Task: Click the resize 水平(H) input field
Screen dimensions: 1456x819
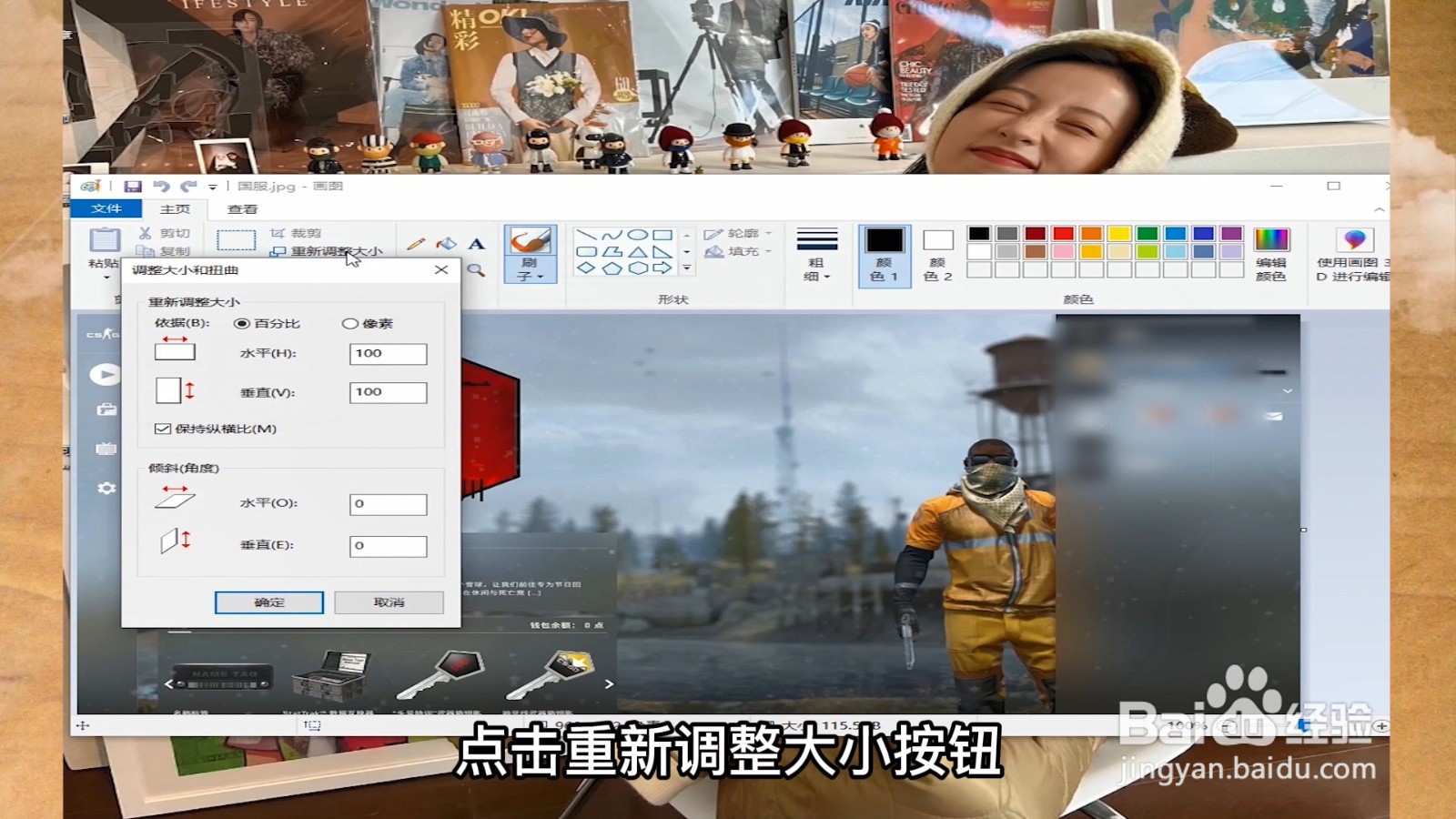Action: pyautogui.click(x=388, y=354)
